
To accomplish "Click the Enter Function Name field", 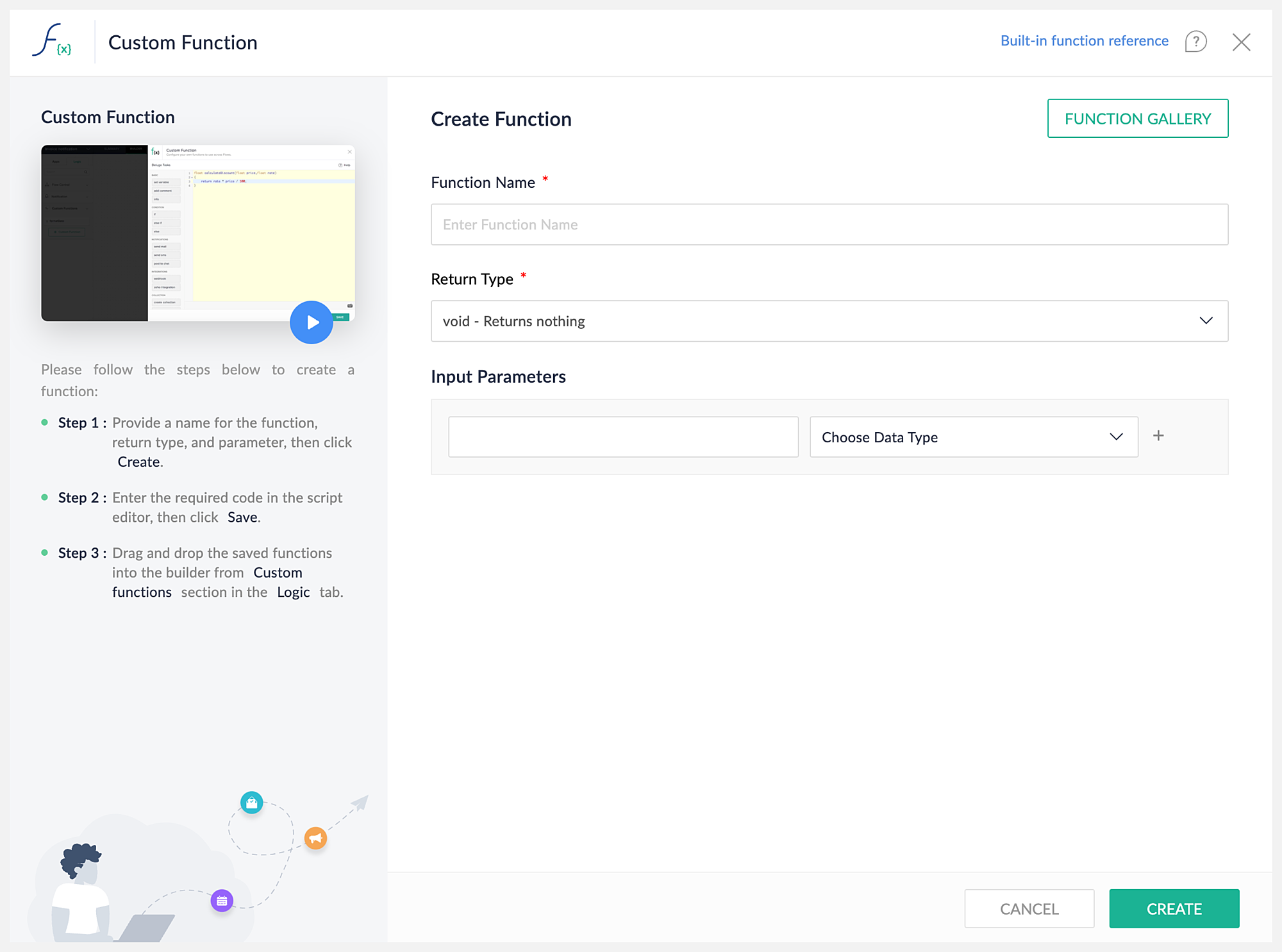I will 829,224.
